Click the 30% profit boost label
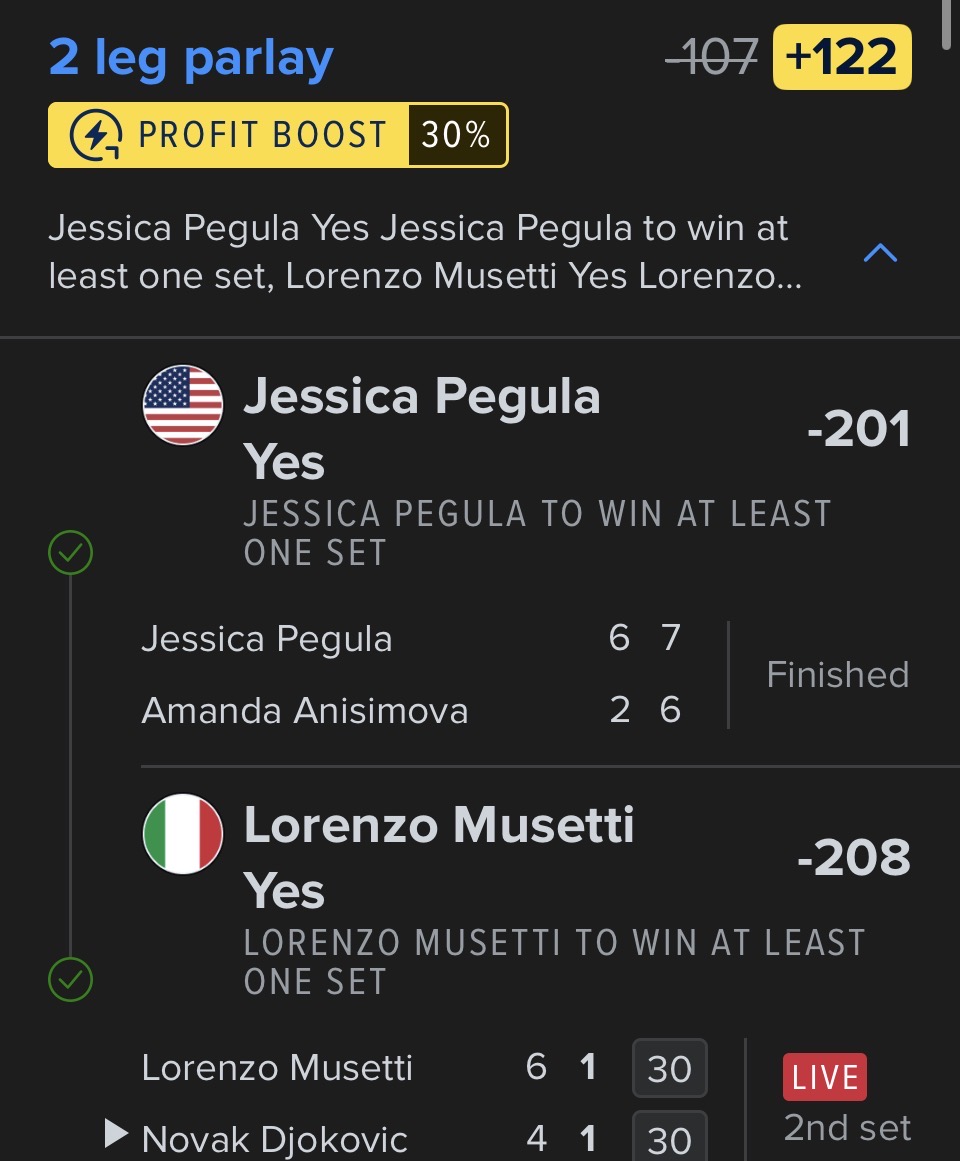 tap(456, 135)
